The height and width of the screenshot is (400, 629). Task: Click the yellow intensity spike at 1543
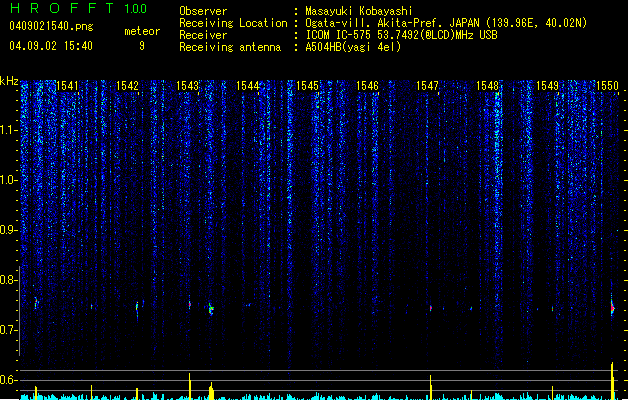pyautogui.click(x=190, y=386)
